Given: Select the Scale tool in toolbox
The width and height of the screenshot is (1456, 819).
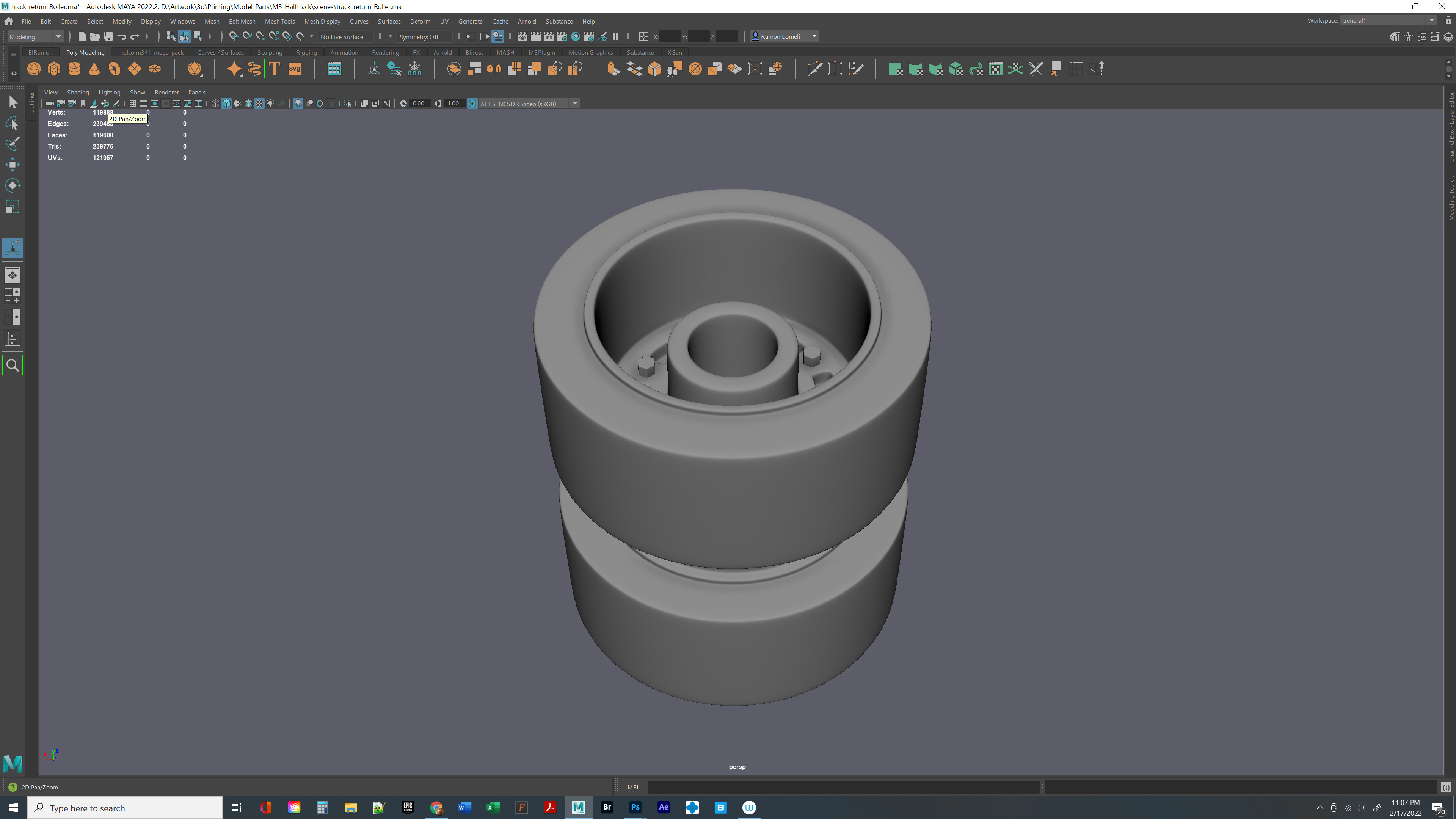Looking at the screenshot, I should click(x=13, y=206).
